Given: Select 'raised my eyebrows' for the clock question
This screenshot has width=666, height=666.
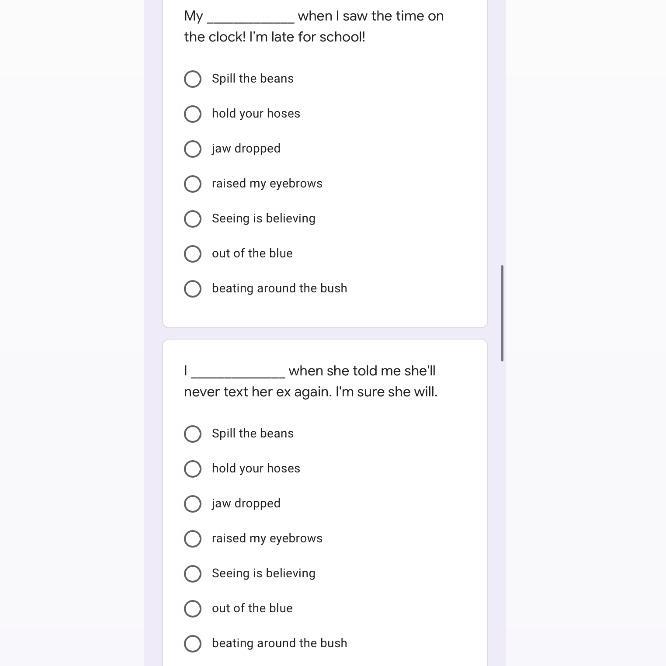Looking at the screenshot, I should click(193, 184).
